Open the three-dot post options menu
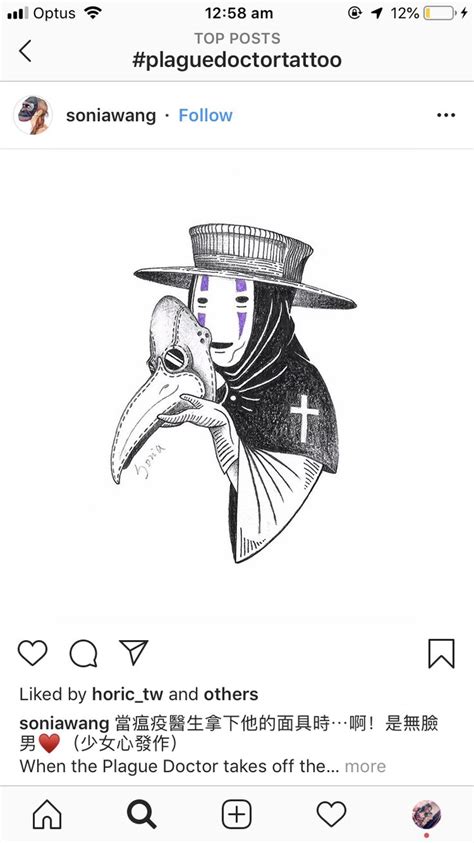The image size is (474, 843). [x=446, y=115]
